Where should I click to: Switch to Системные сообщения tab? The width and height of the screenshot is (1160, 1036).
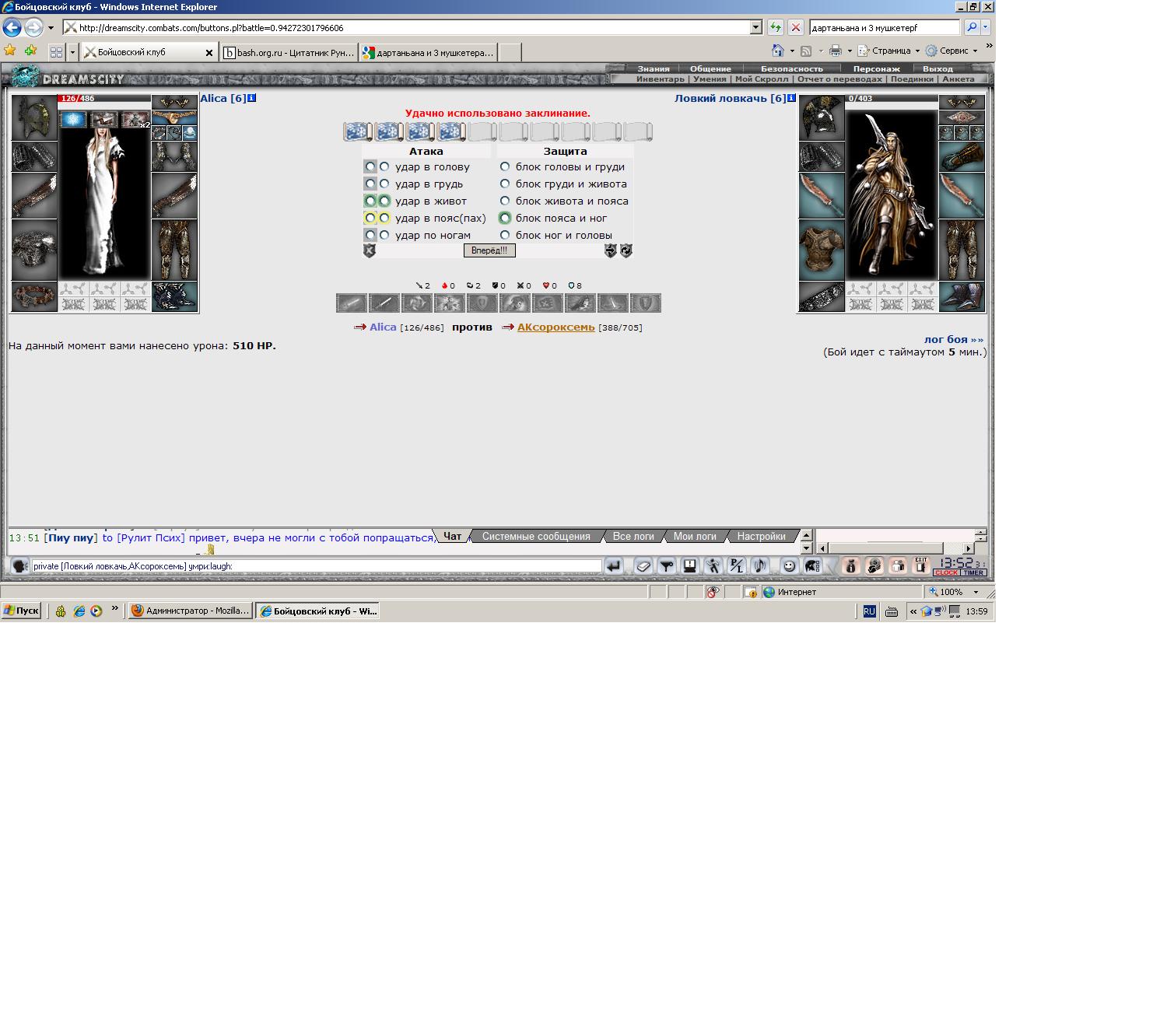coord(536,536)
